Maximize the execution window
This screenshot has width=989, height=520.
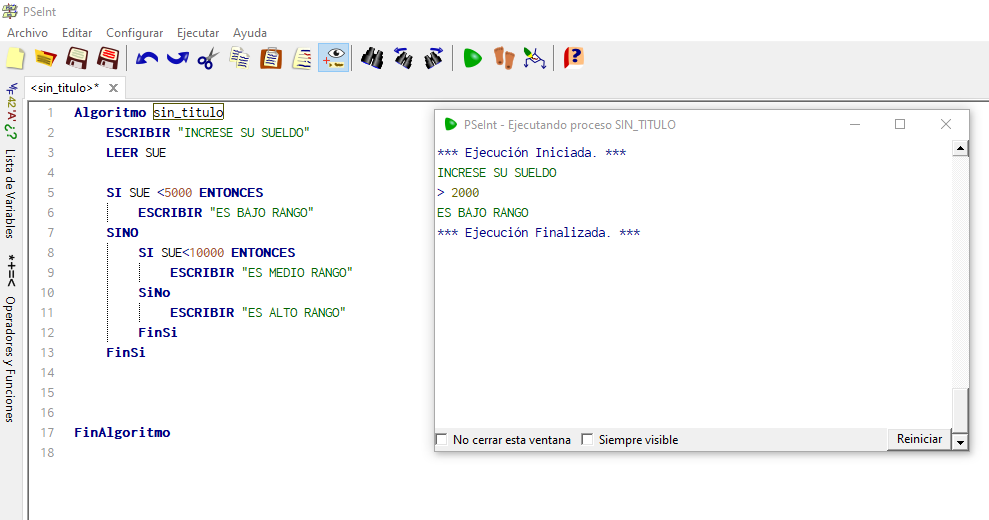point(900,124)
